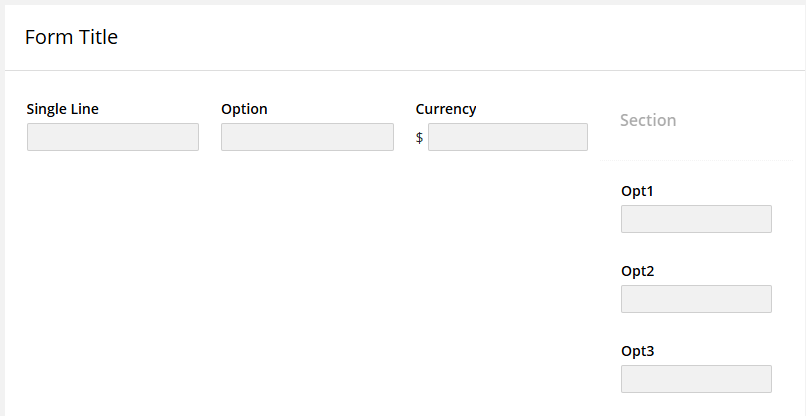Select the Form Title heading
Image resolution: width=806 pixels, height=416 pixels.
pyautogui.click(x=71, y=38)
